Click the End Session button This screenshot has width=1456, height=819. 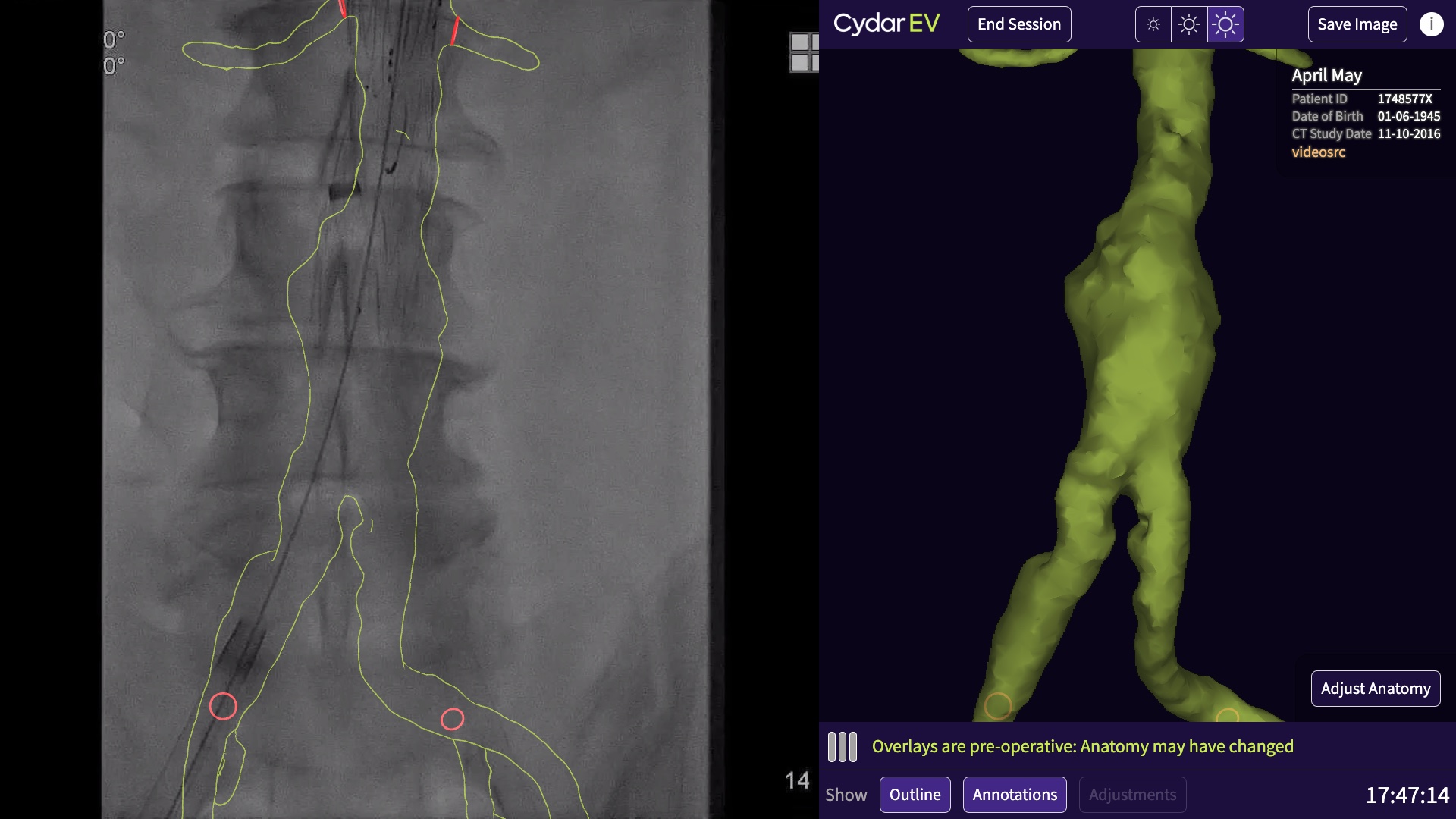coord(1019,23)
